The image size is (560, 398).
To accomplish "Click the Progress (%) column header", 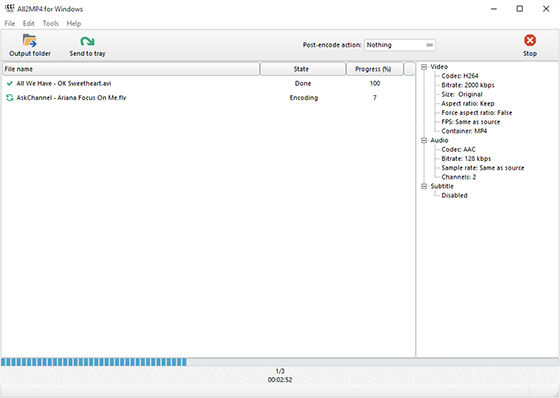I will (x=375, y=69).
